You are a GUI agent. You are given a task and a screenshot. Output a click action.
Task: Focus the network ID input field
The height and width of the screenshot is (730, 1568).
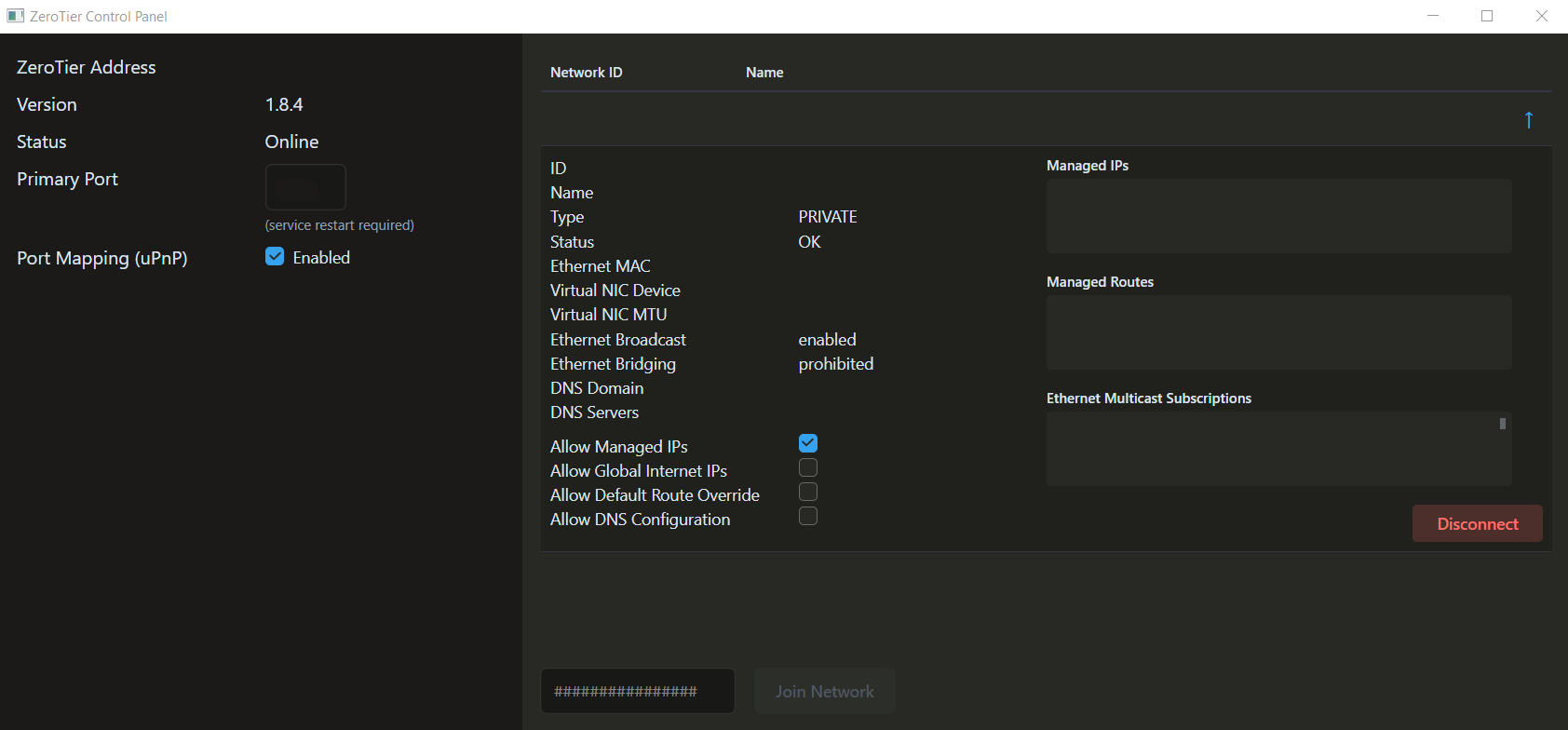click(638, 691)
